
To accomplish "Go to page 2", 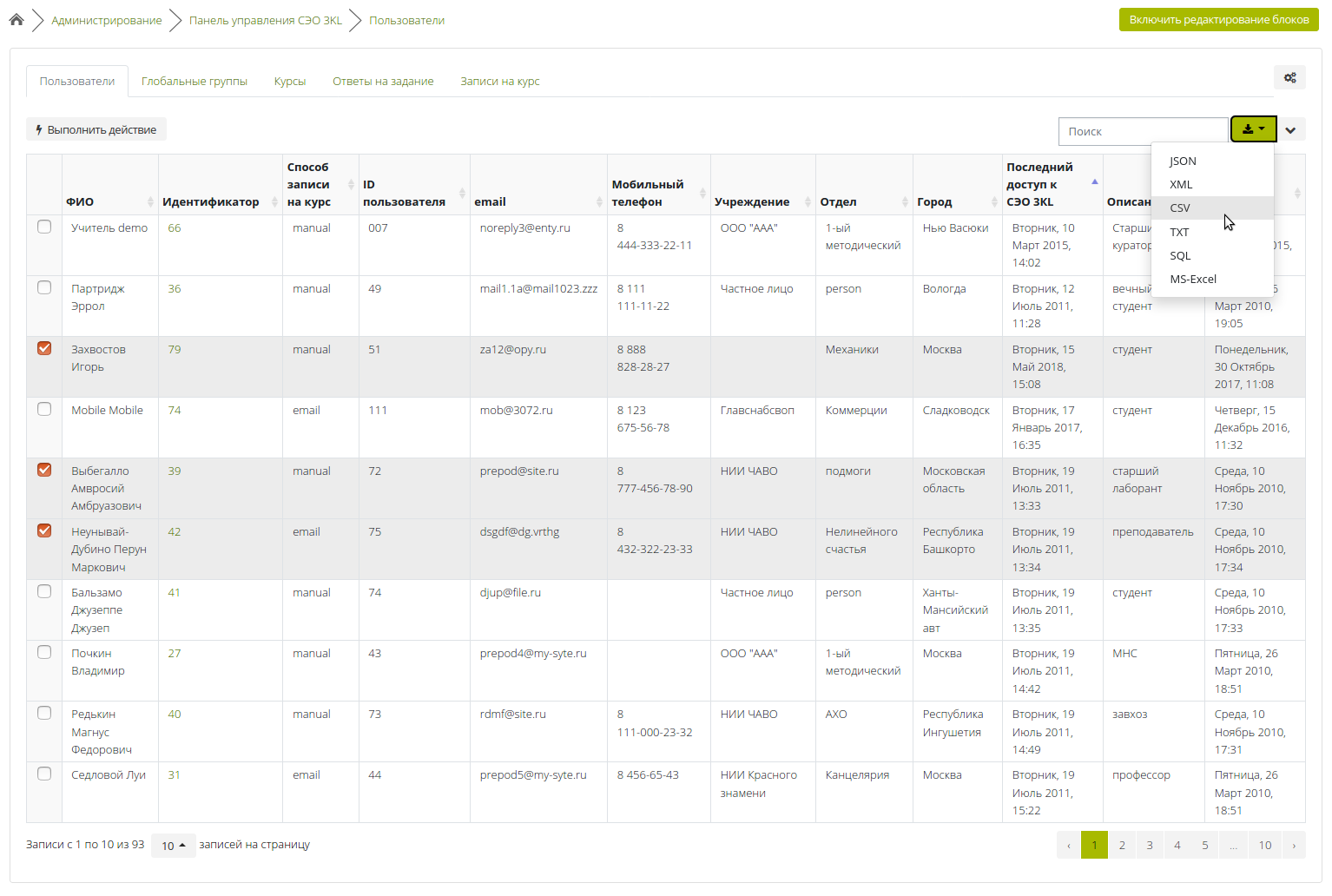I will [1122, 845].
